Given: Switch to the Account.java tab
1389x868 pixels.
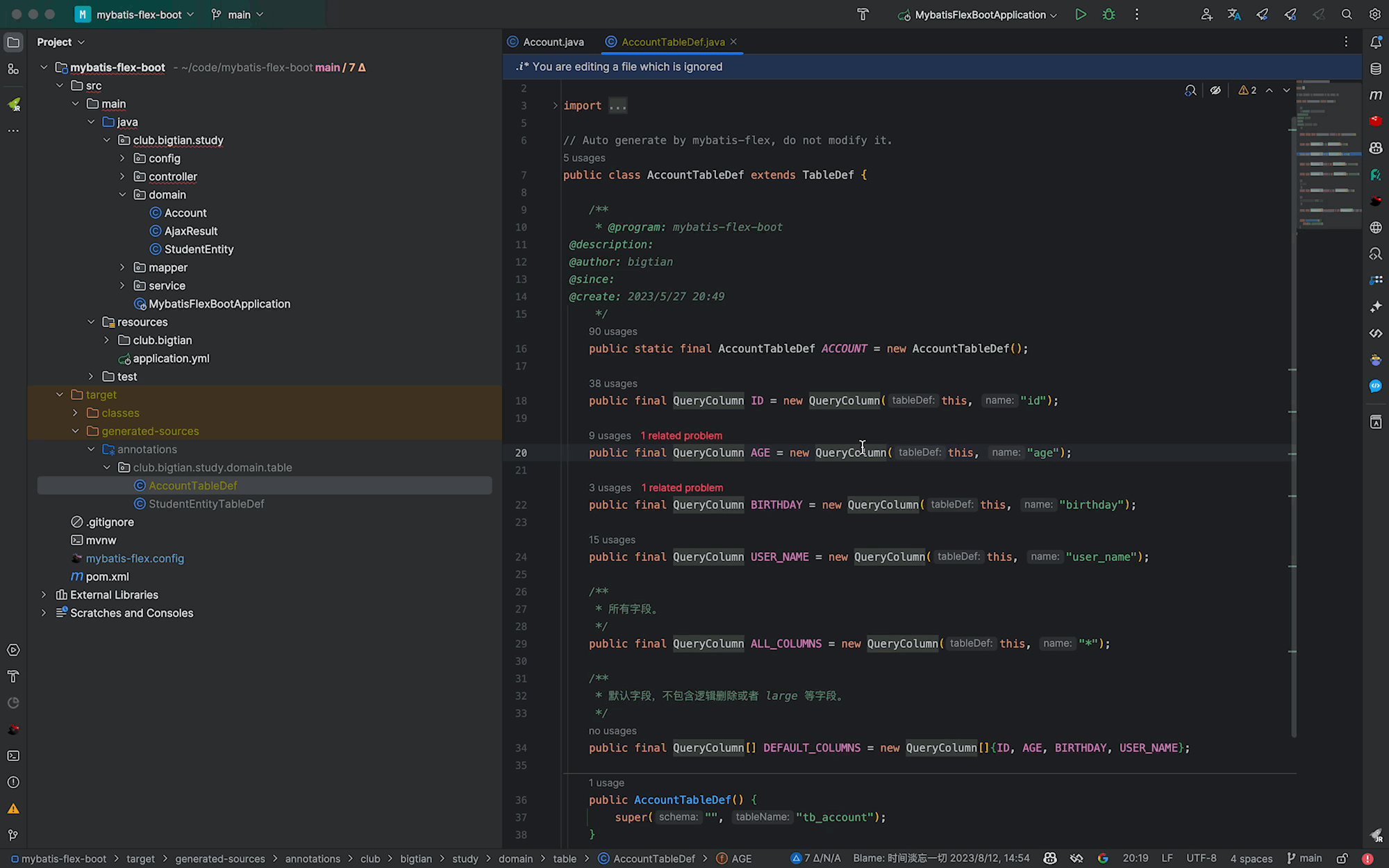Looking at the screenshot, I should 546,42.
